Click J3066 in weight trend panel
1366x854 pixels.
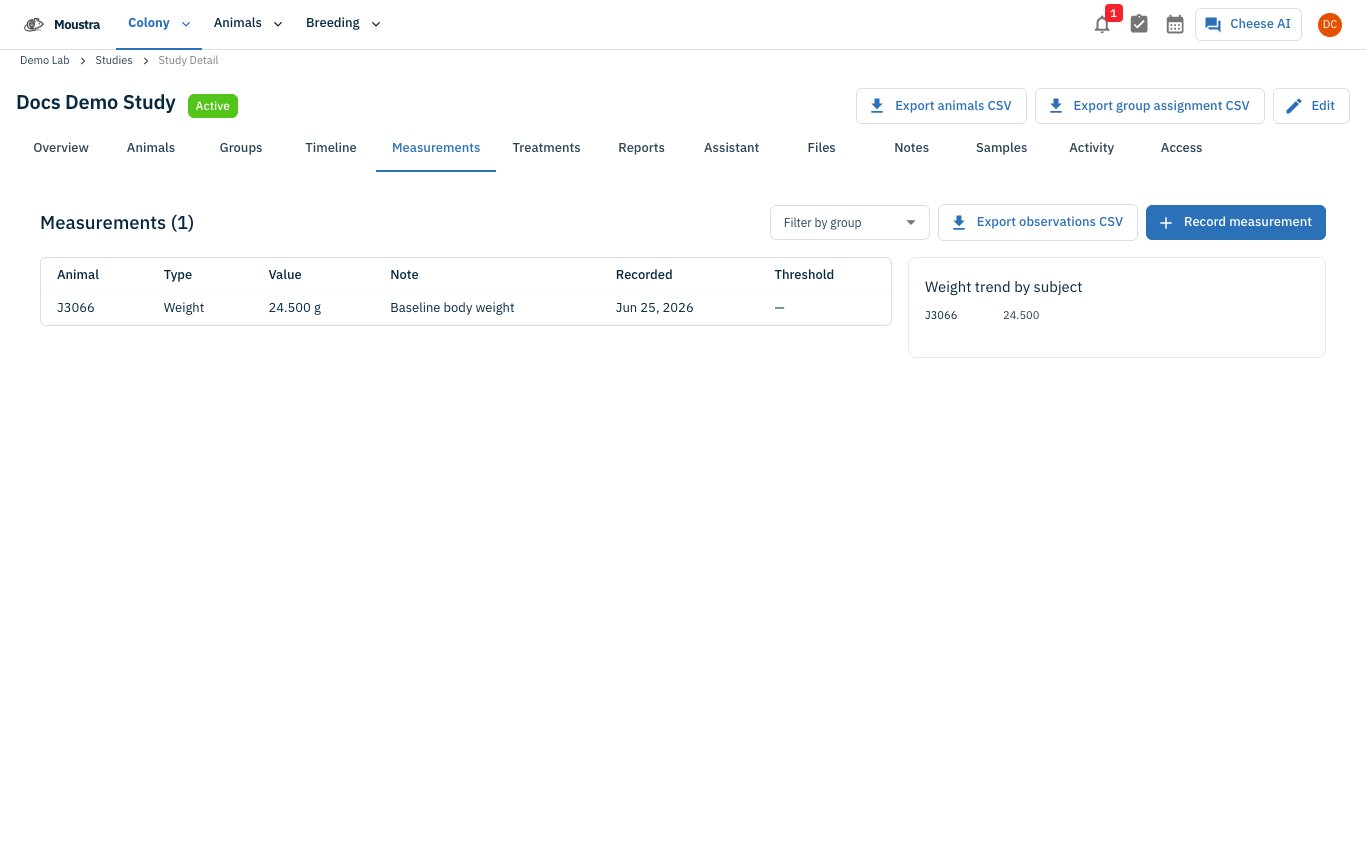point(941,316)
